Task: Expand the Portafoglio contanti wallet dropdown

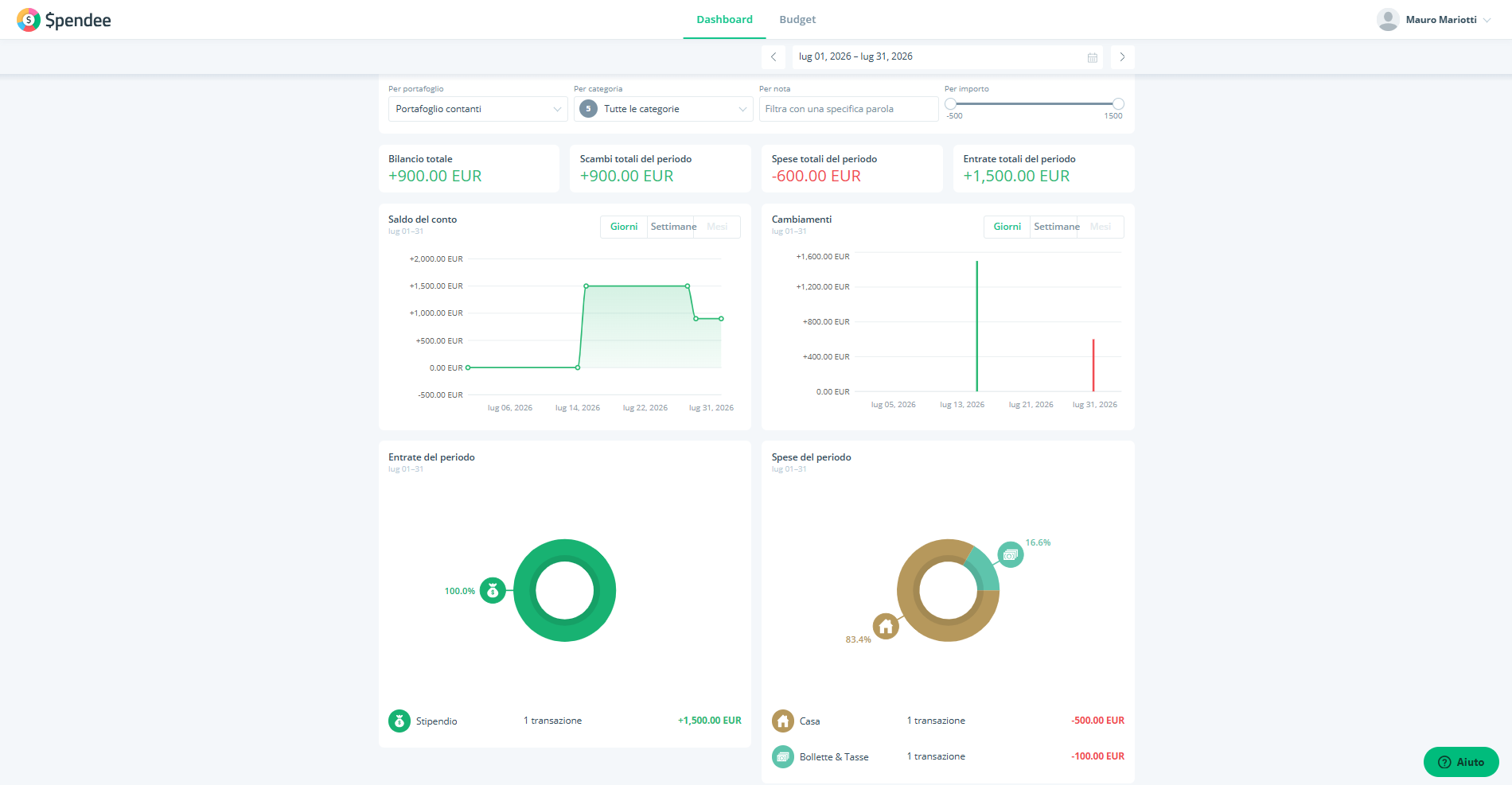Action: pyautogui.click(x=477, y=109)
